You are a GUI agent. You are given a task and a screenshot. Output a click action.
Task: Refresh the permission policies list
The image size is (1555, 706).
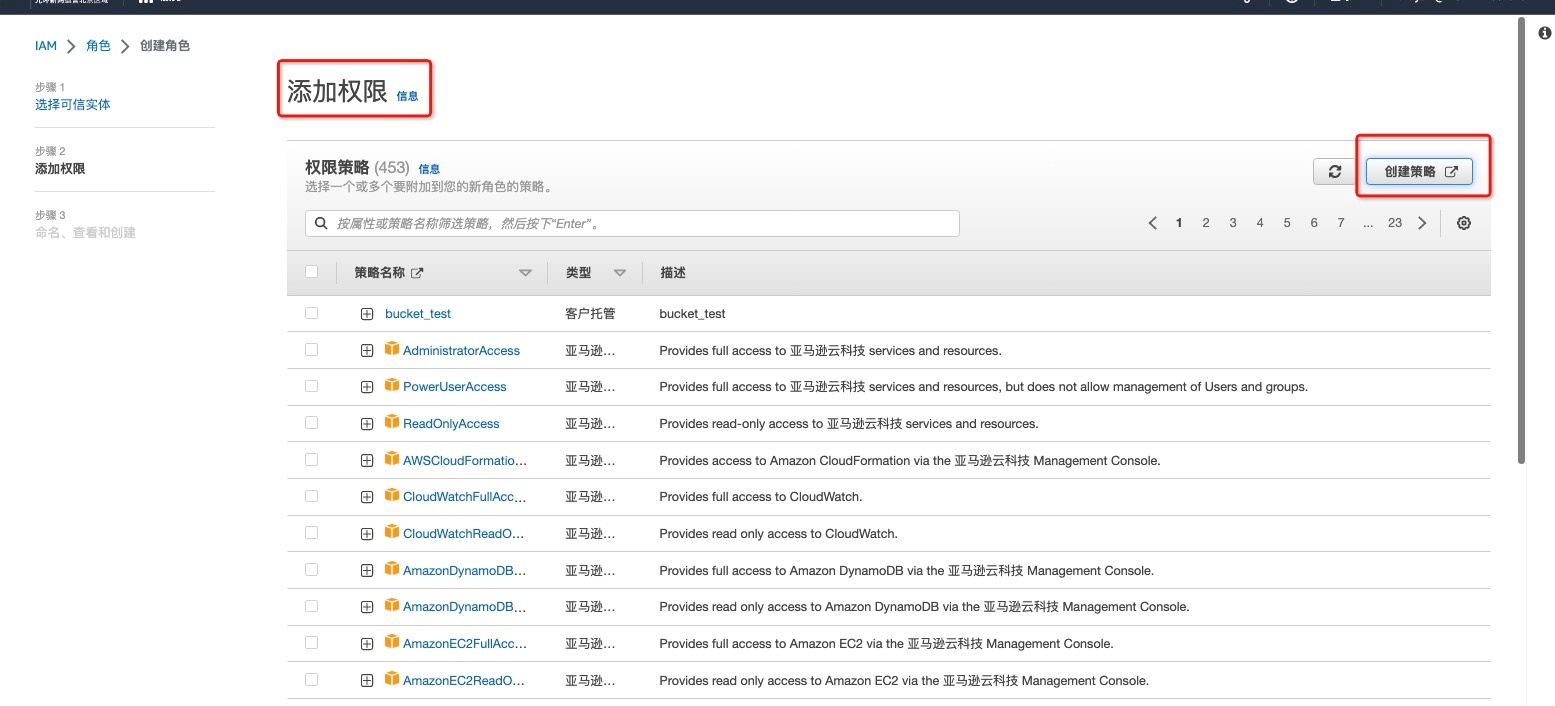[1334, 172]
